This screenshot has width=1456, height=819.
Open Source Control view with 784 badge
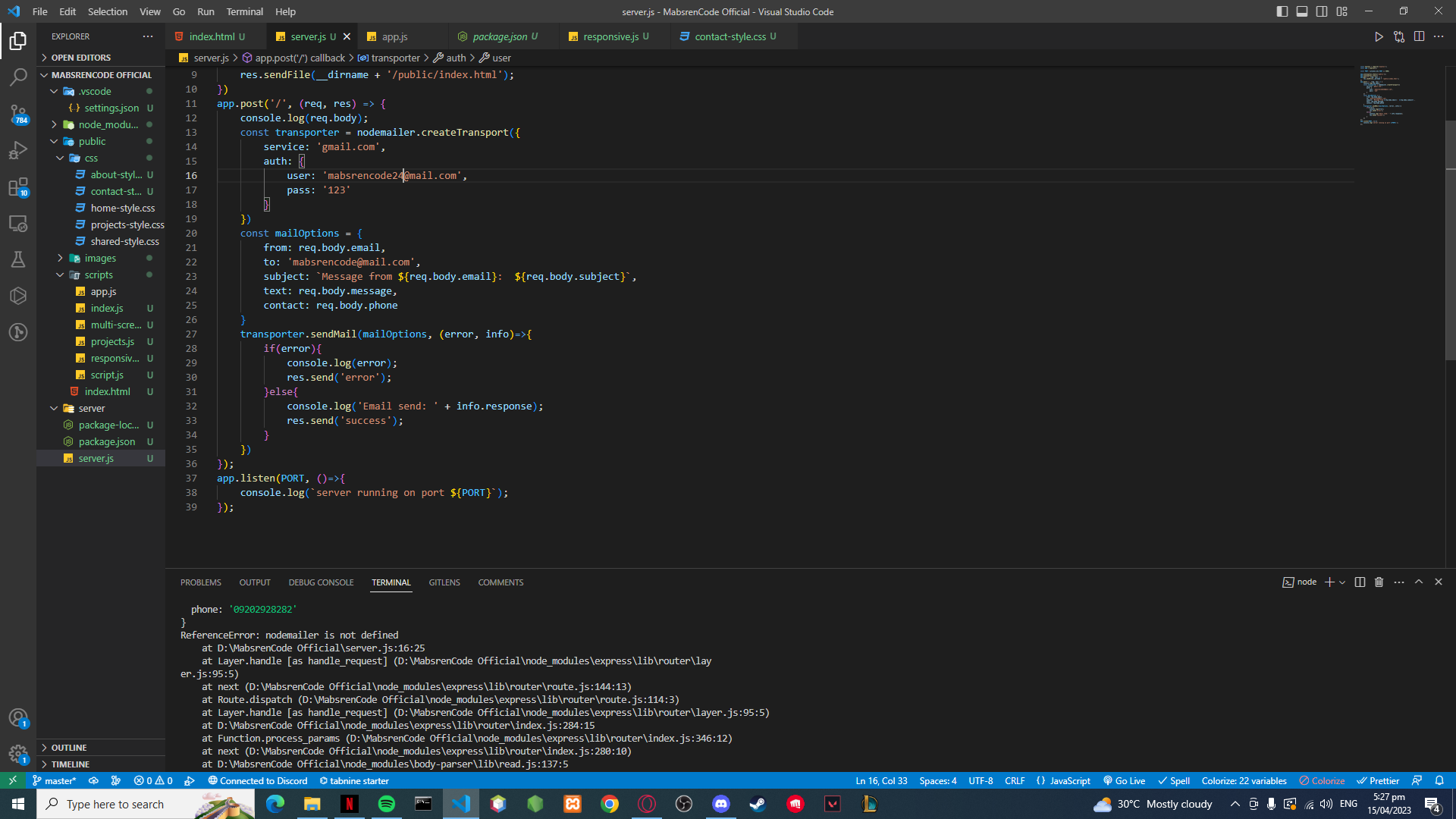[x=18, y=114]
